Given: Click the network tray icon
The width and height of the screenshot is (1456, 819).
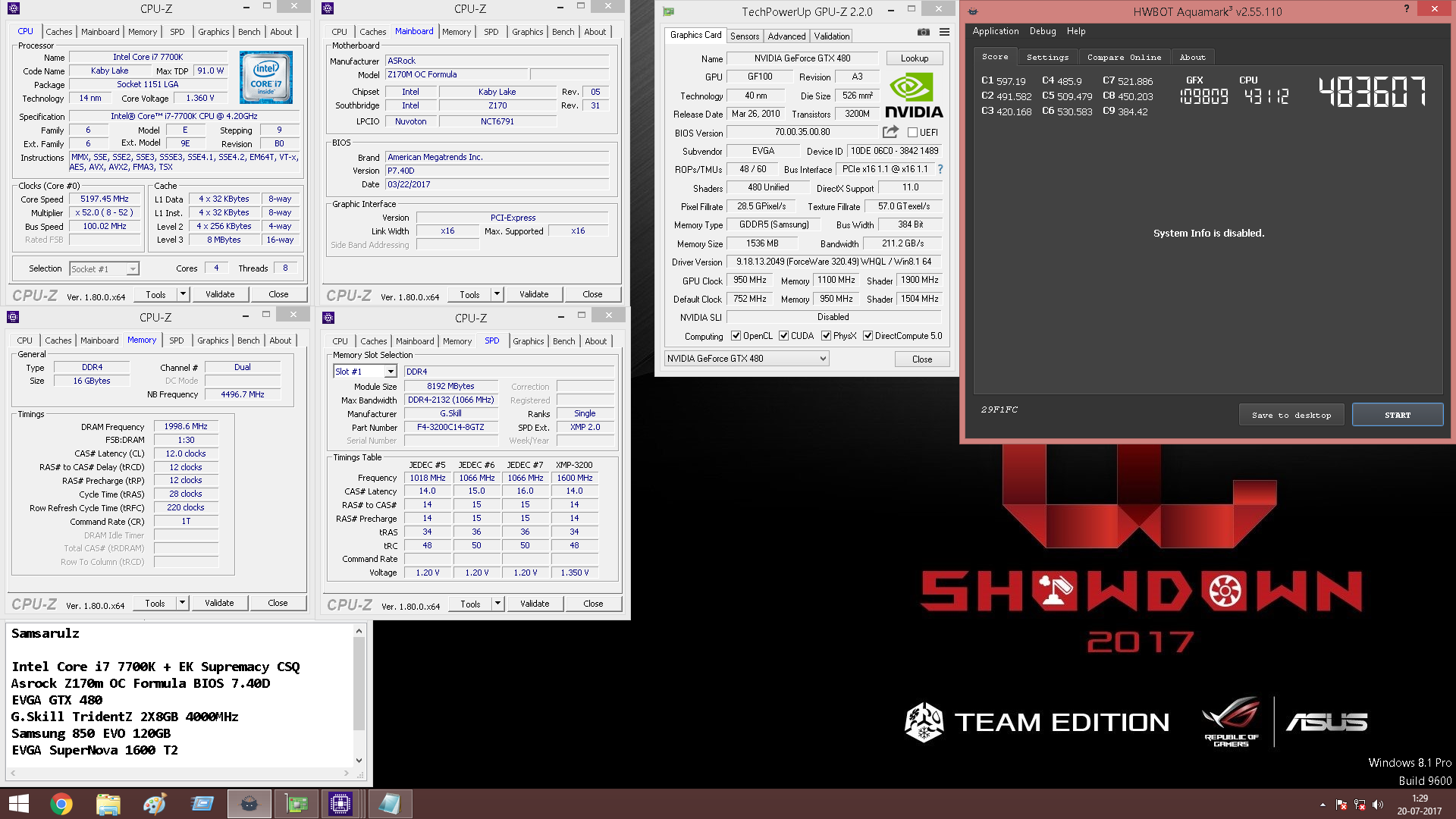Looking at the screenshot, I should point(1360,805).
